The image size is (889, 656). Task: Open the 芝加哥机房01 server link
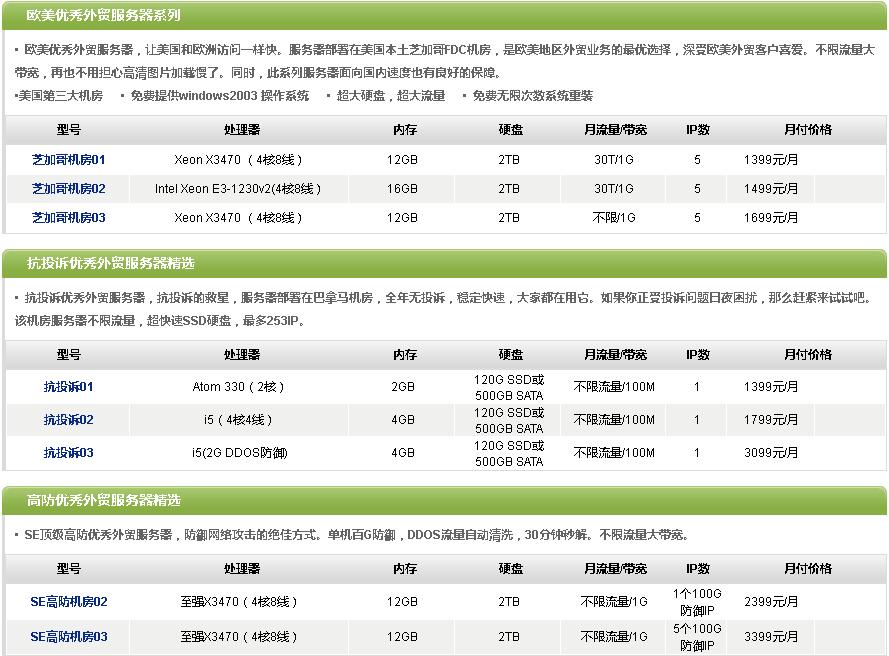(x=68, y=160)
